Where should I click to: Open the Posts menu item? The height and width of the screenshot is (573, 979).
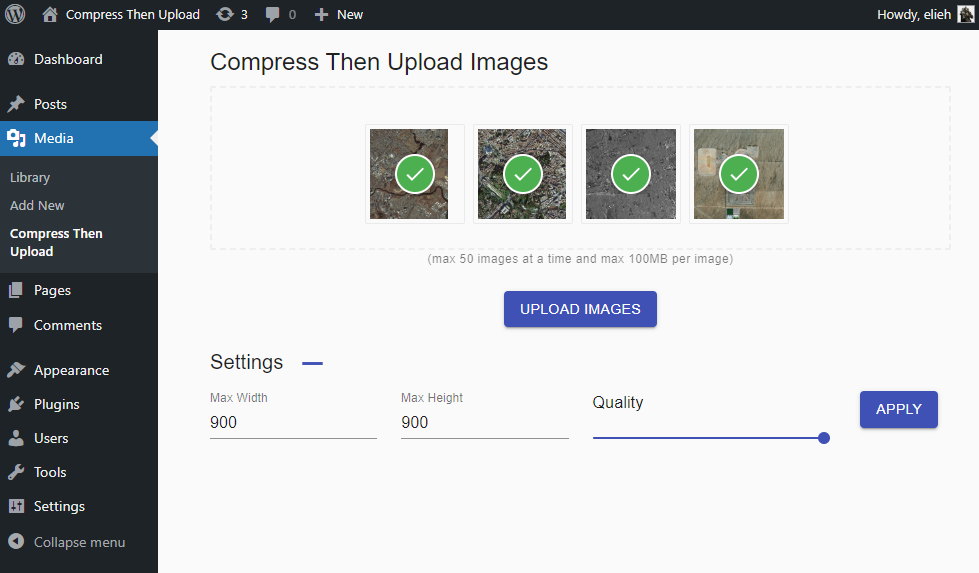[79, 104]
